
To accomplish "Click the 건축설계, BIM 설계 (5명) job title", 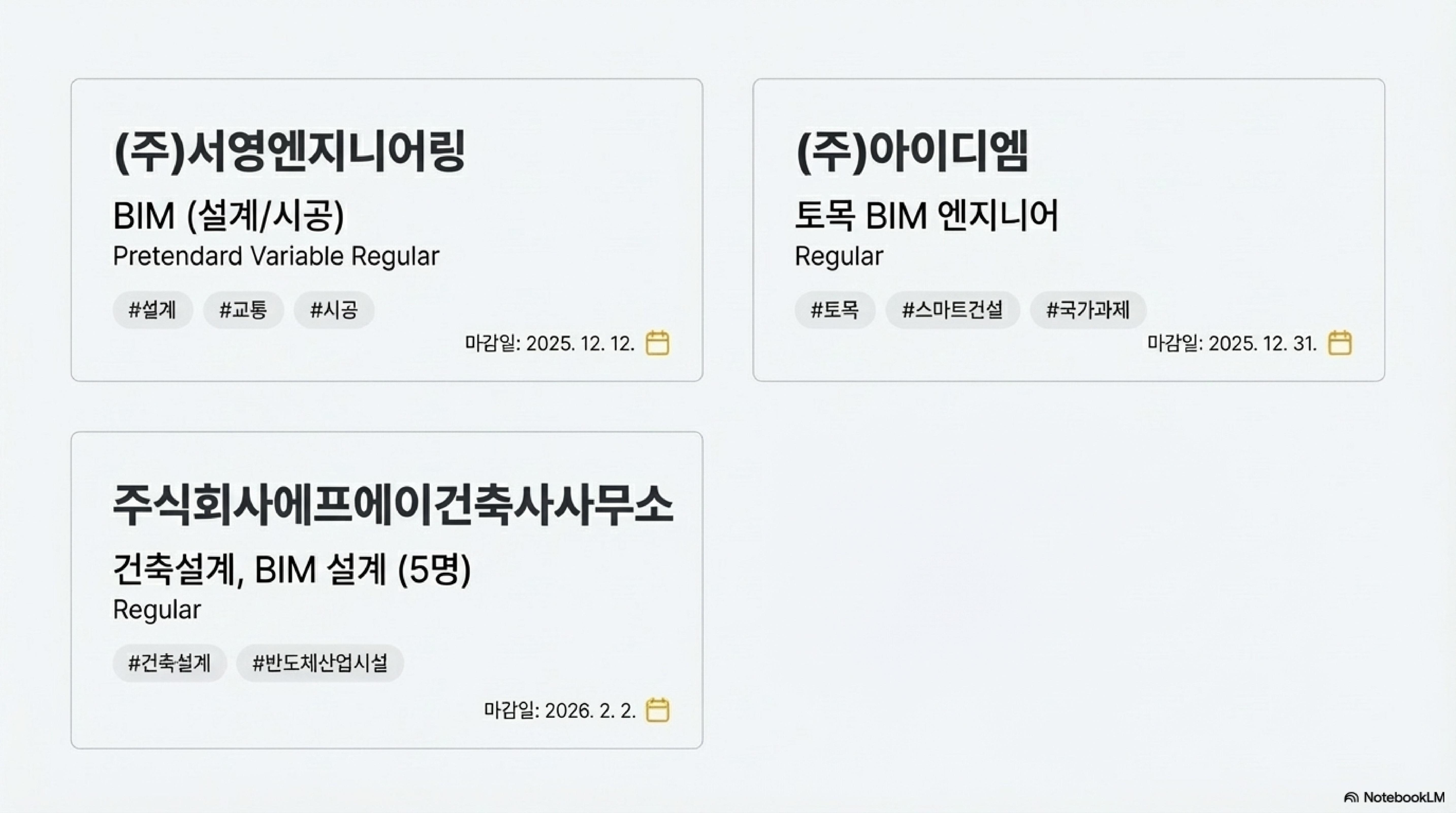I will [292, 569].
